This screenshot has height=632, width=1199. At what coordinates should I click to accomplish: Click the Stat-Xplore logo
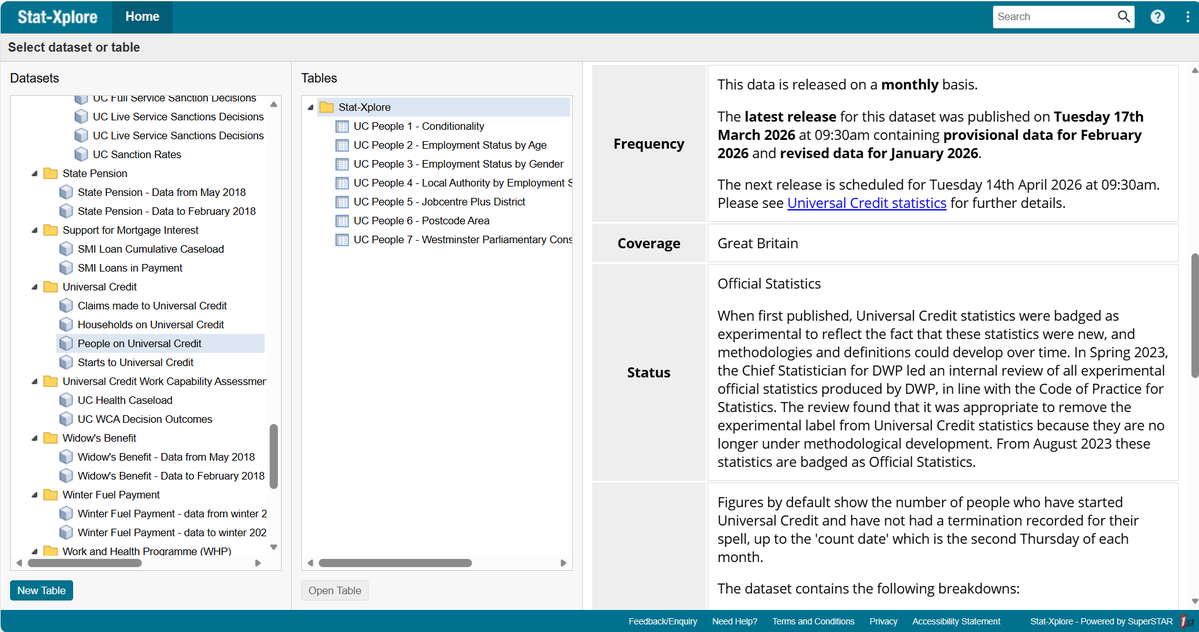57,17
